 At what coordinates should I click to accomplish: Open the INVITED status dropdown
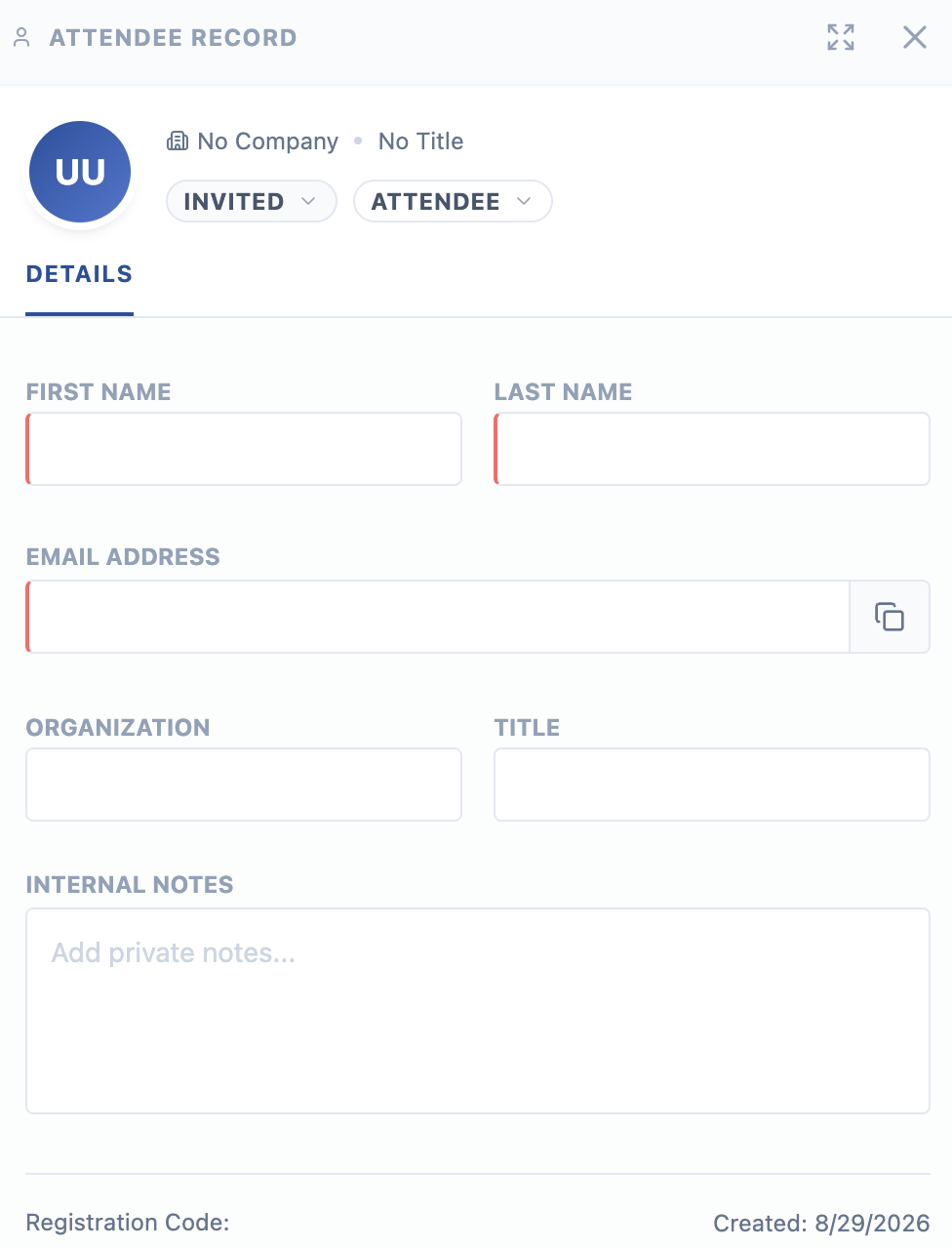[252, 201]
